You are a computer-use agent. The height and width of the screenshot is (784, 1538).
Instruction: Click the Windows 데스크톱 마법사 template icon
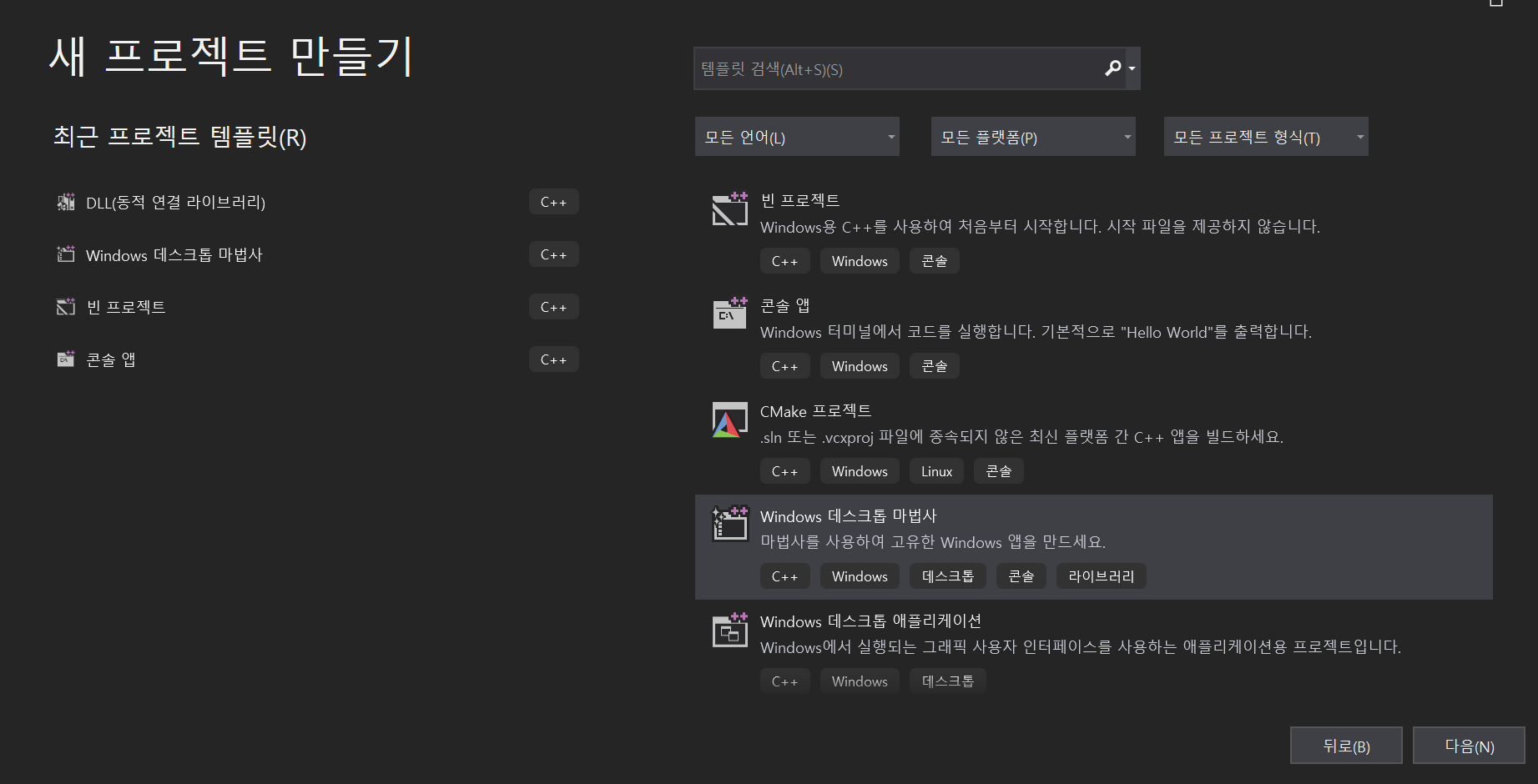(x=730, y=524)
